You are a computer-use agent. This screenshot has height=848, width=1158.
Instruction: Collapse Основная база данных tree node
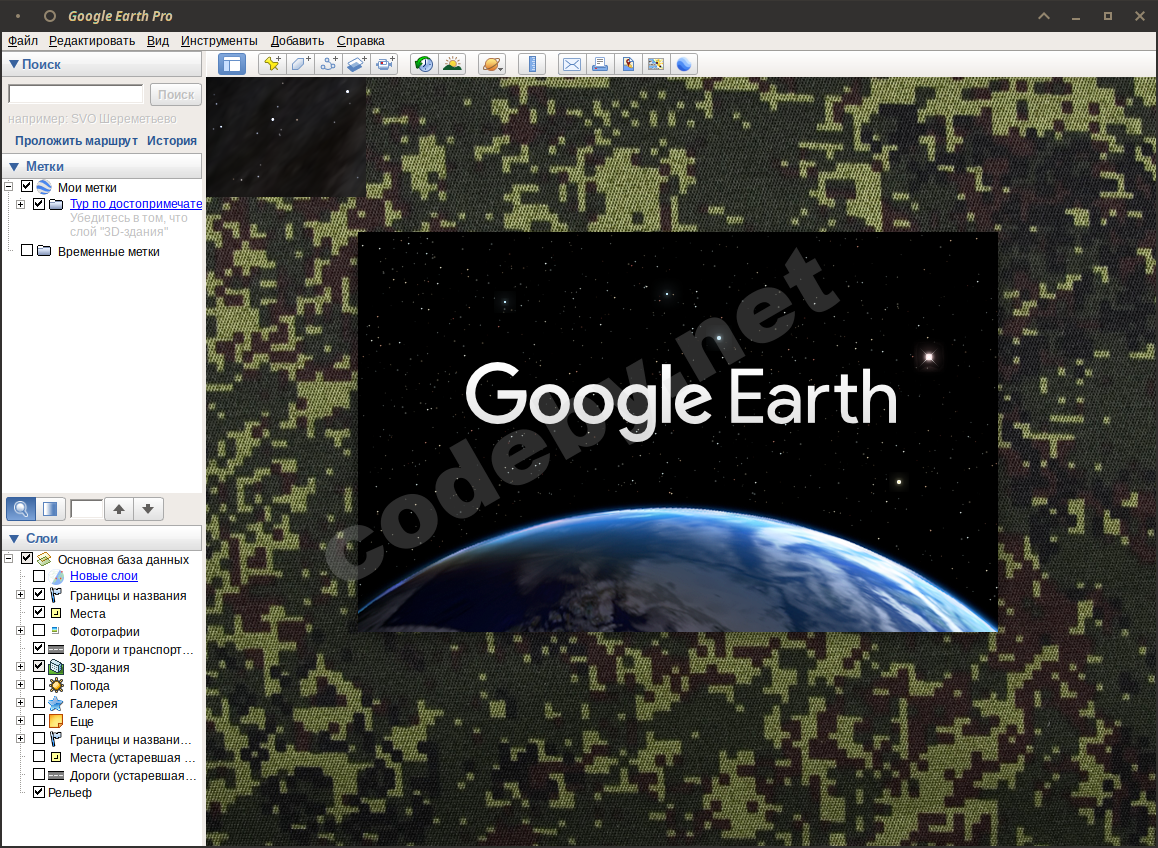point(9,558)
